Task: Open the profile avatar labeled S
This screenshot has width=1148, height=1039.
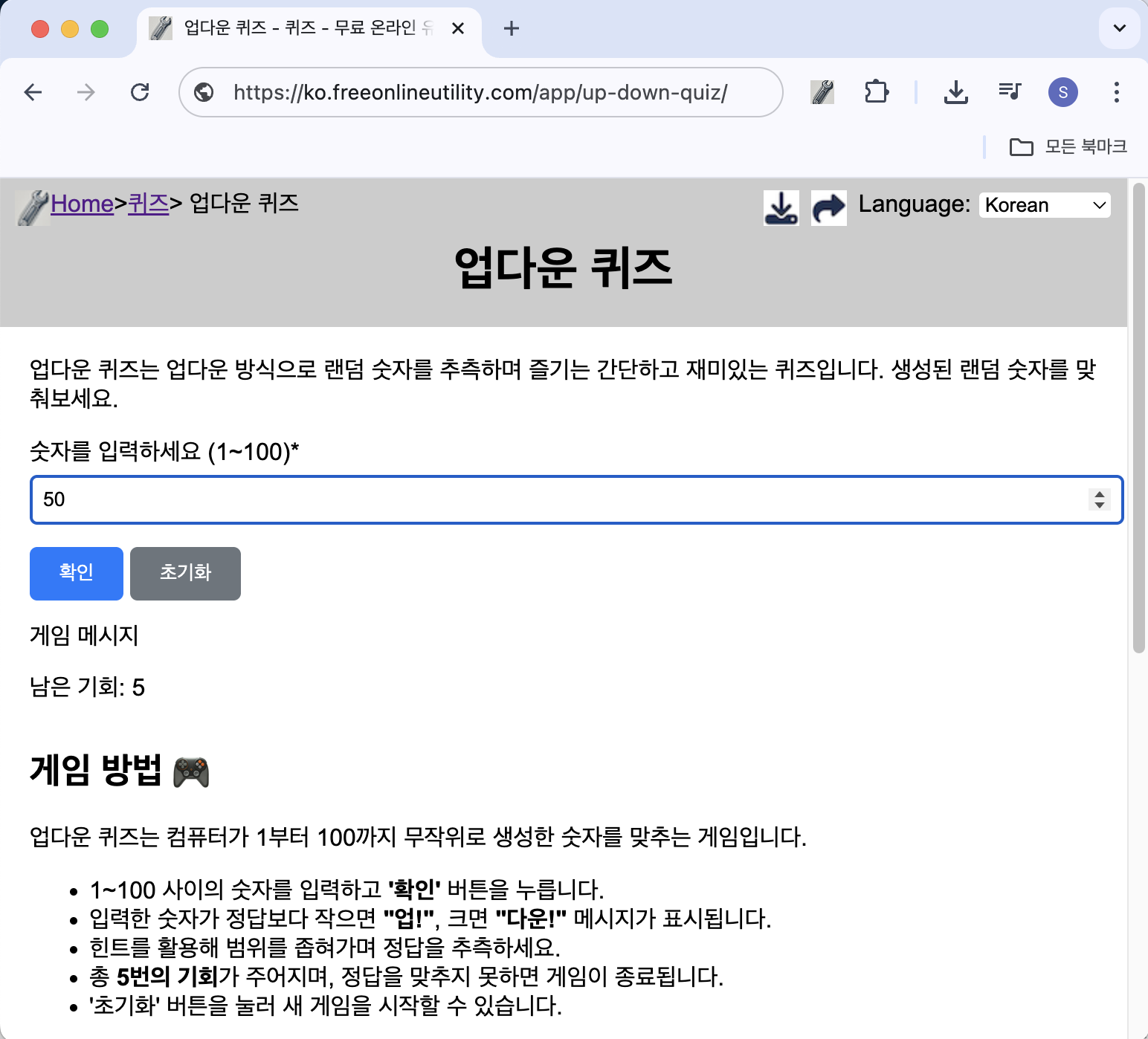Action: 1063,92
